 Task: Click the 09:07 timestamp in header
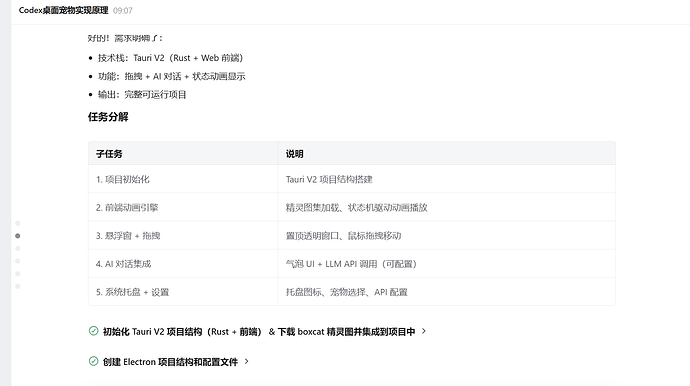[122, 11]
